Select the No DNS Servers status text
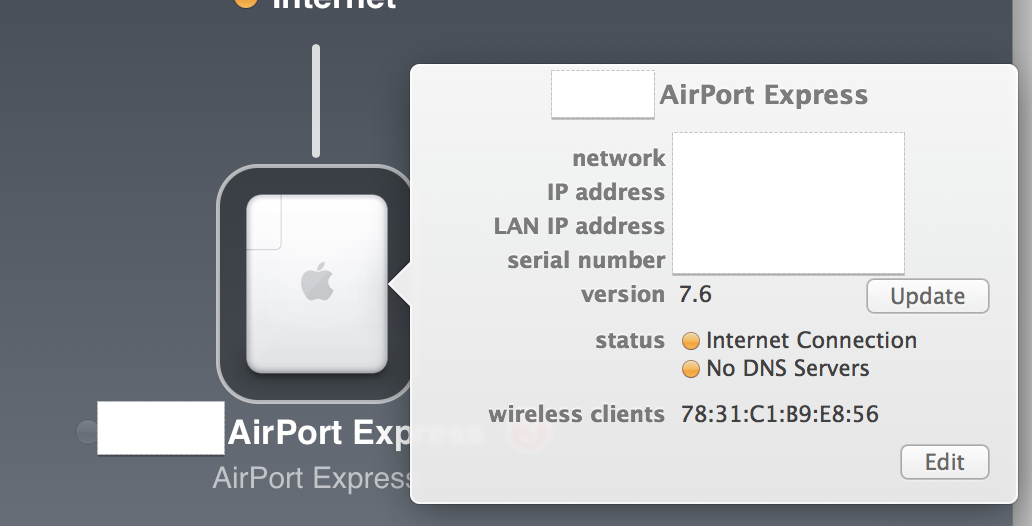Viewport: 1032px width, 526px height. point(788,369)
